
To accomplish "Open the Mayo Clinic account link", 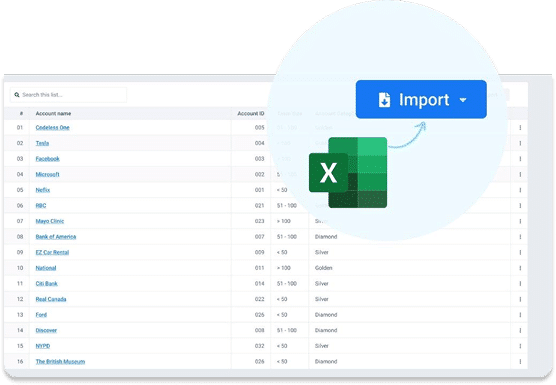I will click(x=50, y=221).
